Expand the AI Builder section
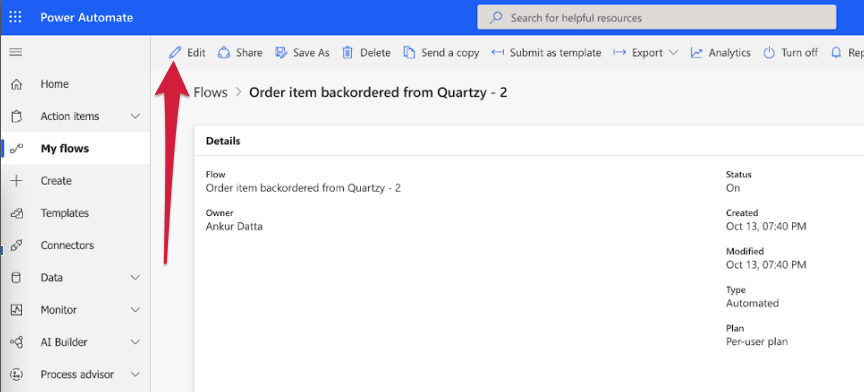 coord(135,342)
